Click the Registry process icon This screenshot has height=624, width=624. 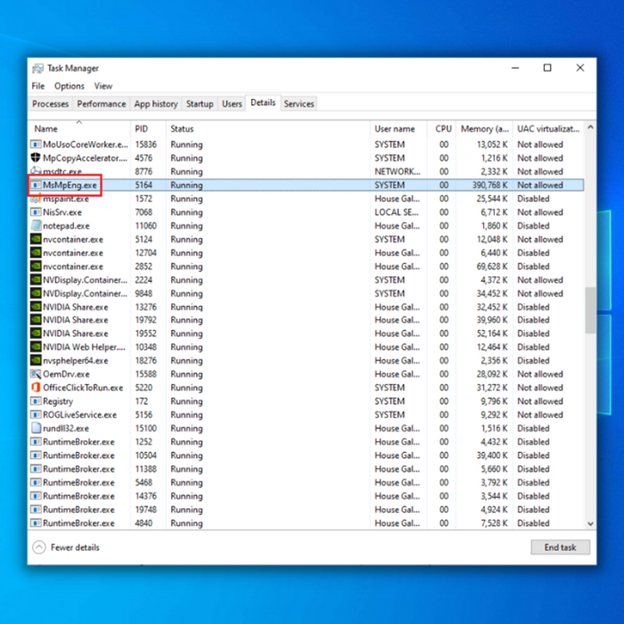[36, 401]
